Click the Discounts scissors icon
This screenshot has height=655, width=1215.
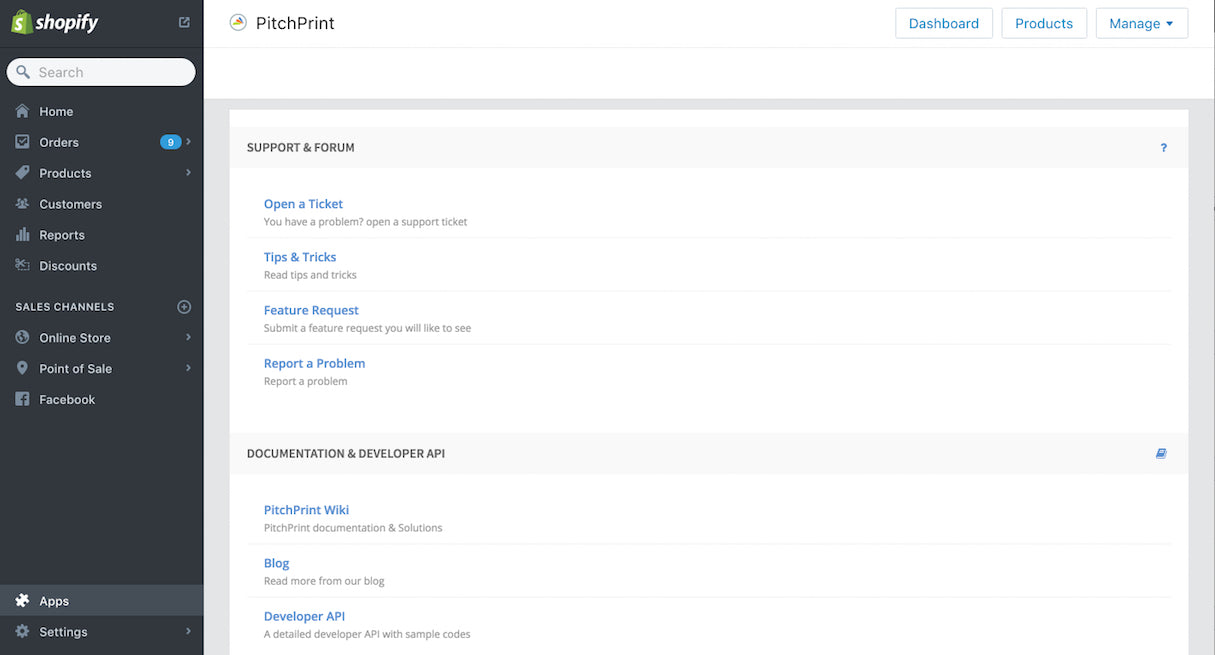coord(22,266)
